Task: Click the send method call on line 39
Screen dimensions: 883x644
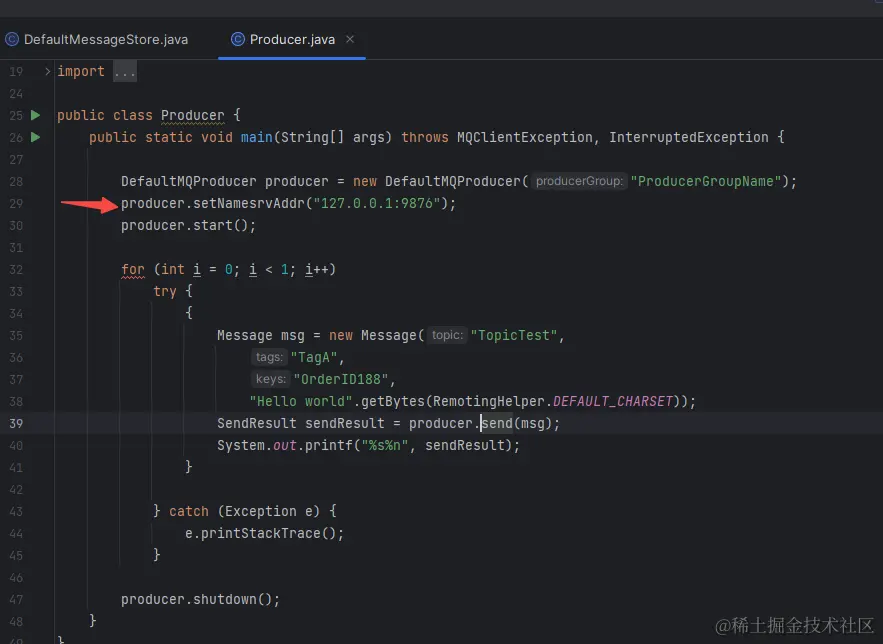Action: [497, 423]
